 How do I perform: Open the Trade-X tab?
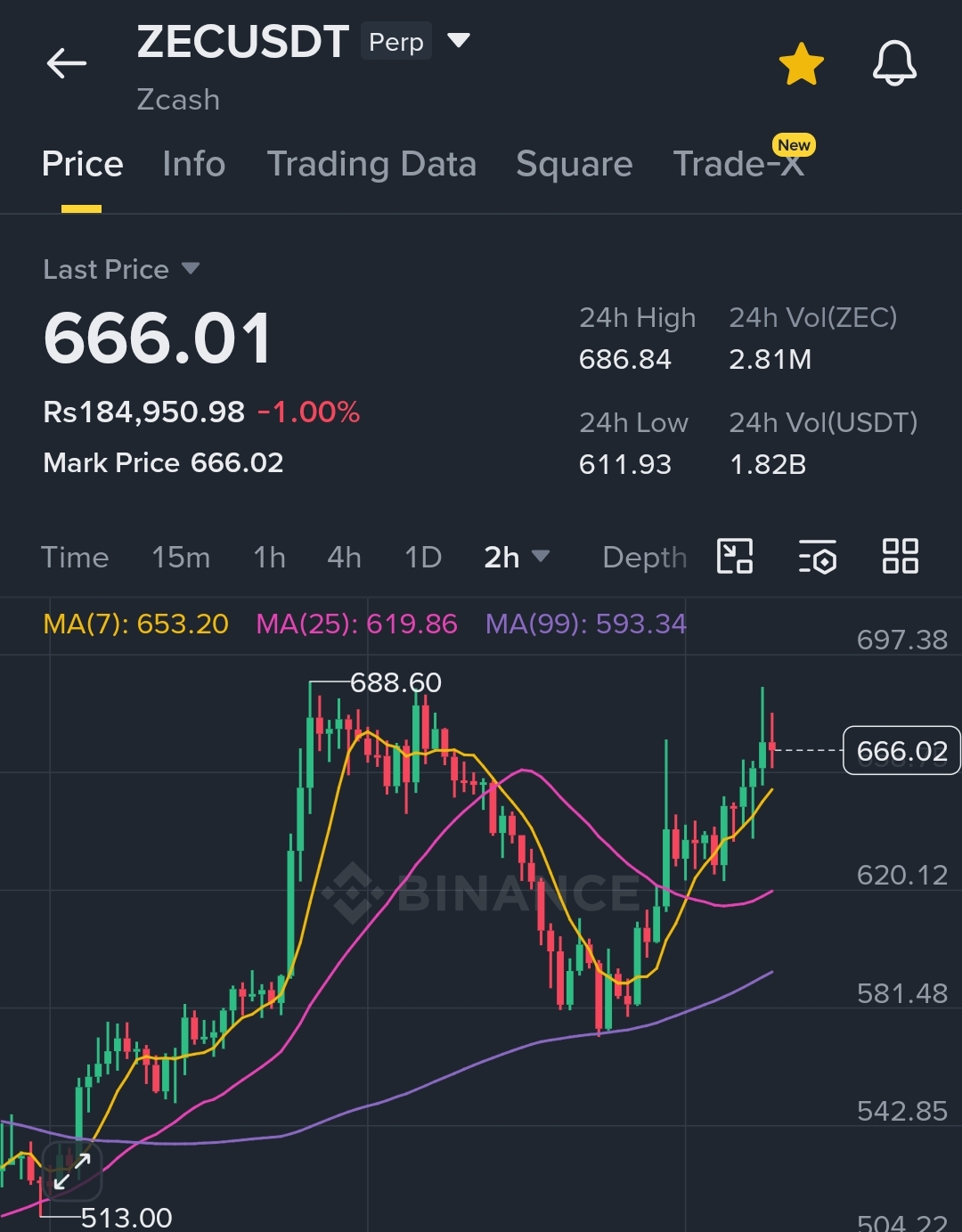pyautogui.click(x=738, y=164)
